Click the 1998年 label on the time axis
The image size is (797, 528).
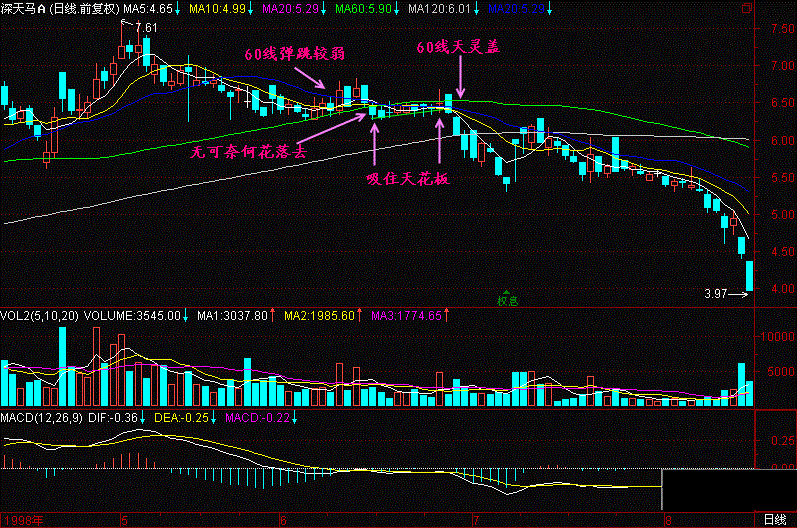click(x=20, y=520)
